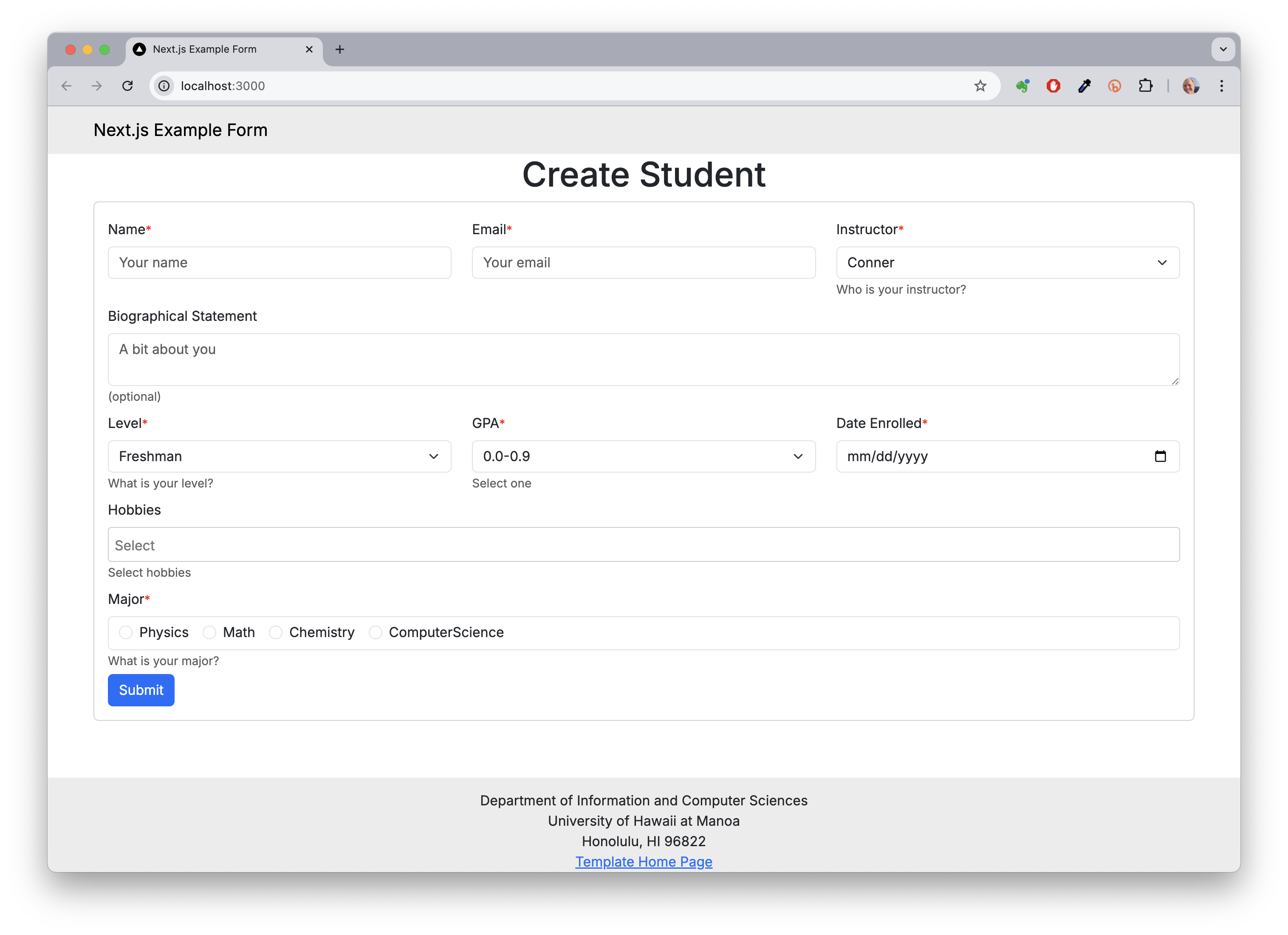Open the Extensions puzzle icon
The width and height of the screenshot is (1288, 935).
1145,86
